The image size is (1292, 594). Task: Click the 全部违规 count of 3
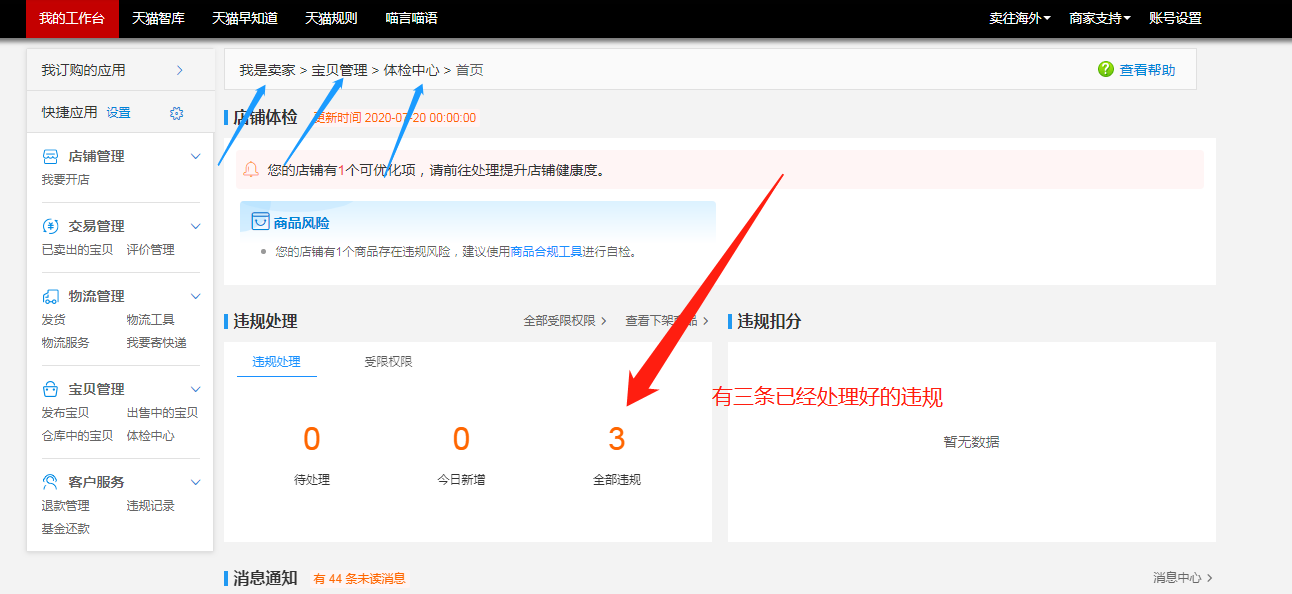pyautogui.click(x=617, y=439)
